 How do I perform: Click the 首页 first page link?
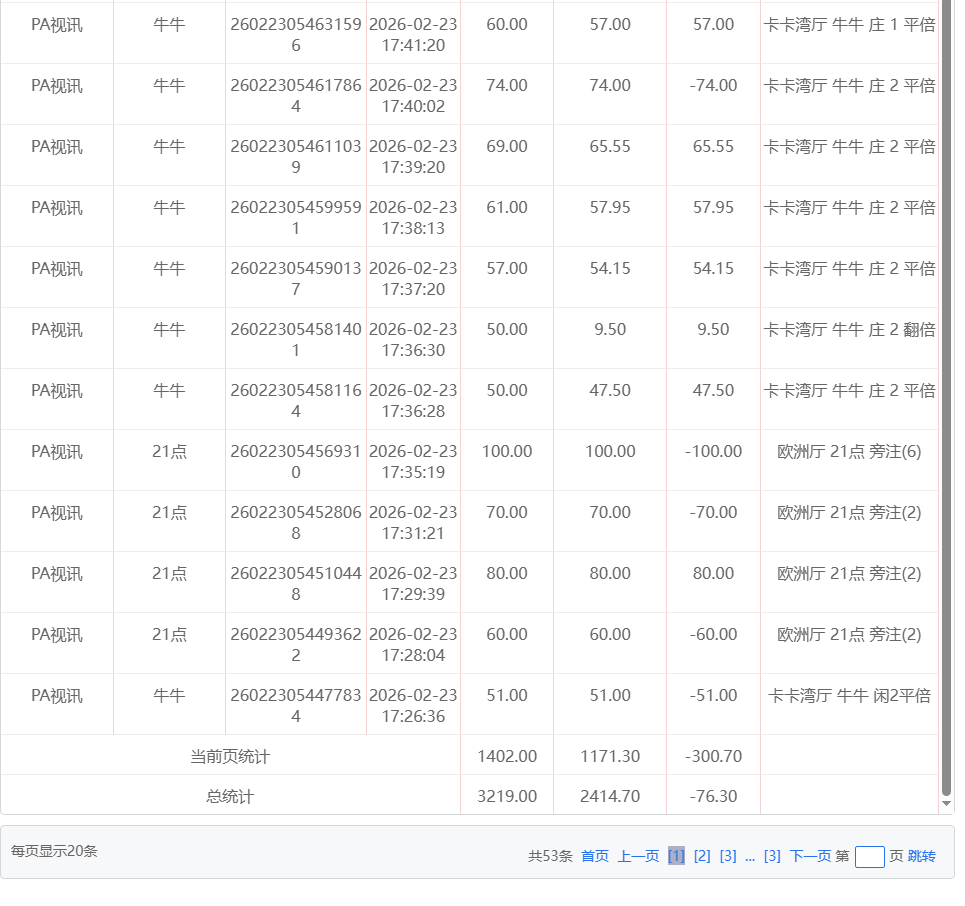(x=594, y=856)
